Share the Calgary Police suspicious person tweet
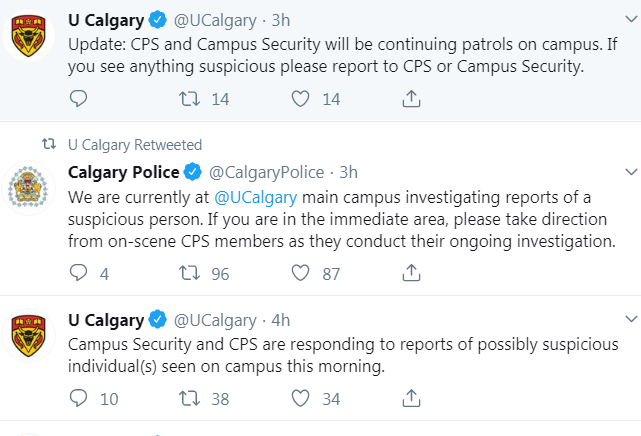641x436 pixels. (x=411, y=272)
